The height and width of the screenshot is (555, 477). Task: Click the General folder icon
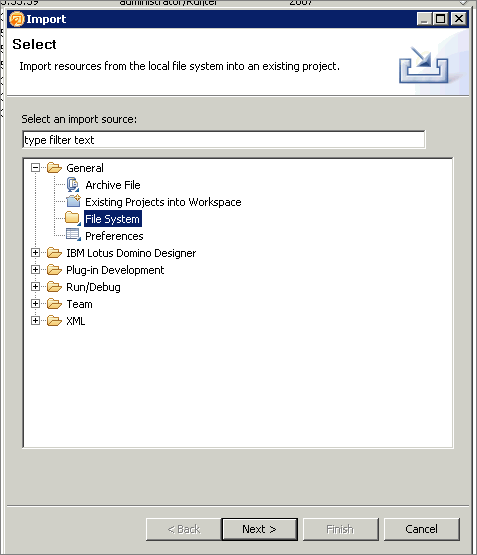click(x=54, y=168)
